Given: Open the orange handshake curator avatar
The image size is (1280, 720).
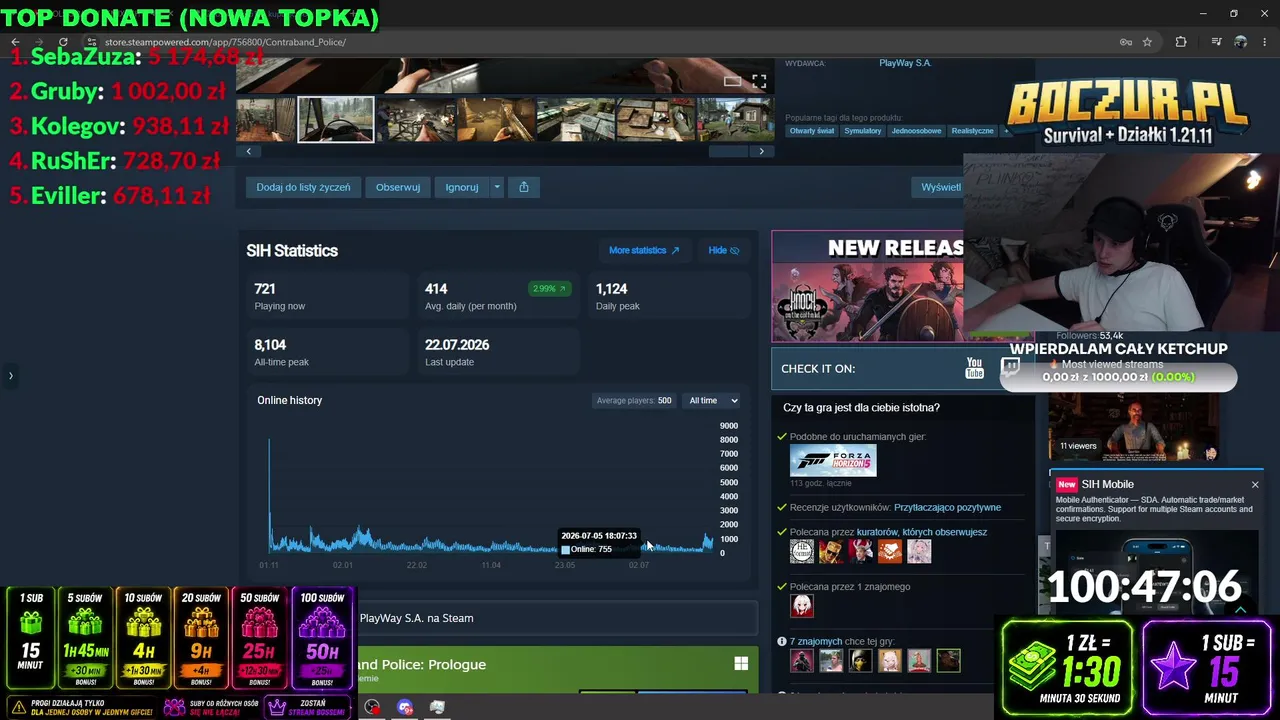Looking at the screenshot, I should click(x=889, y=551).
